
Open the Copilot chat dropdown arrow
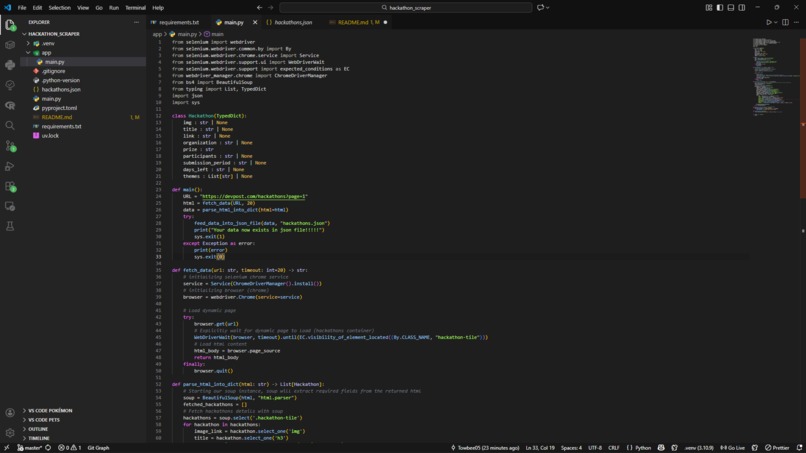tap(547, 8)
